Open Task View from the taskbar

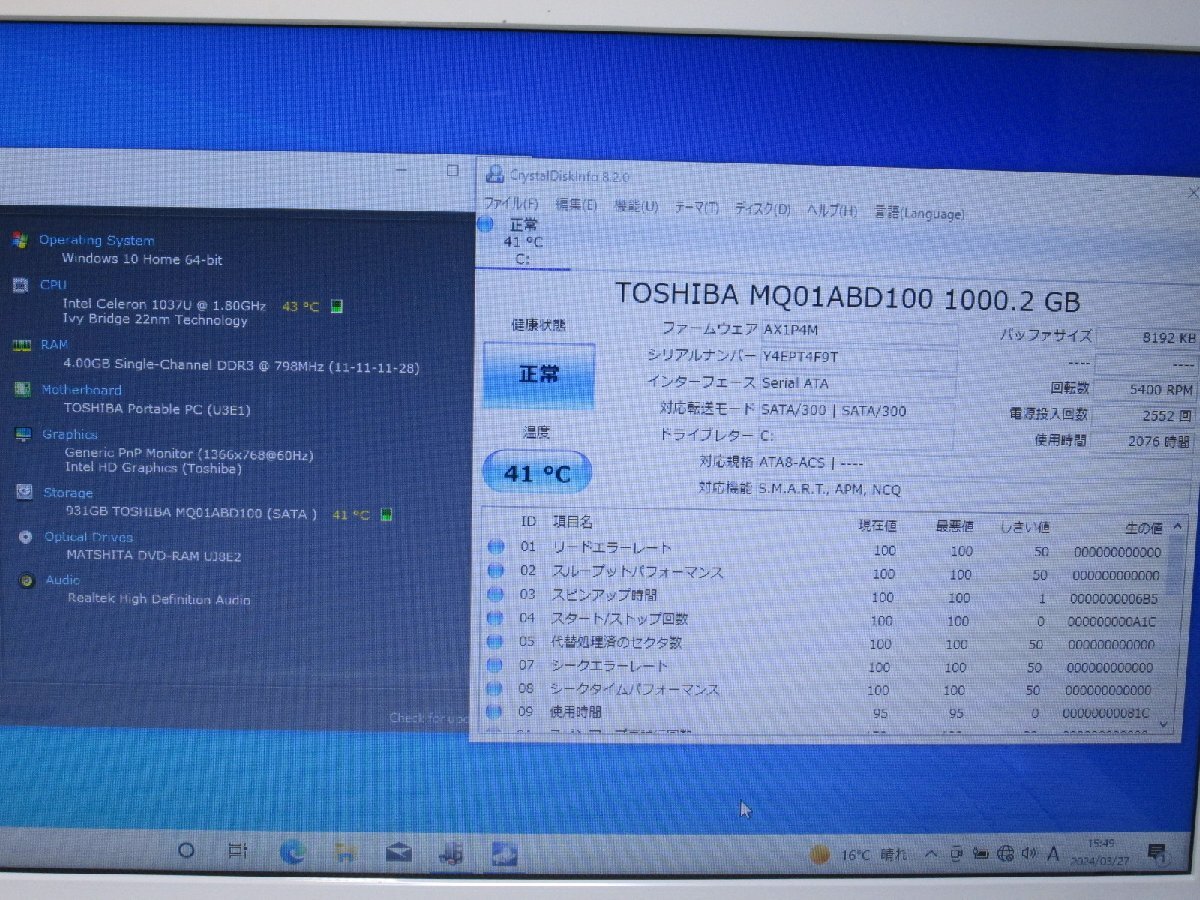(237, 851)
